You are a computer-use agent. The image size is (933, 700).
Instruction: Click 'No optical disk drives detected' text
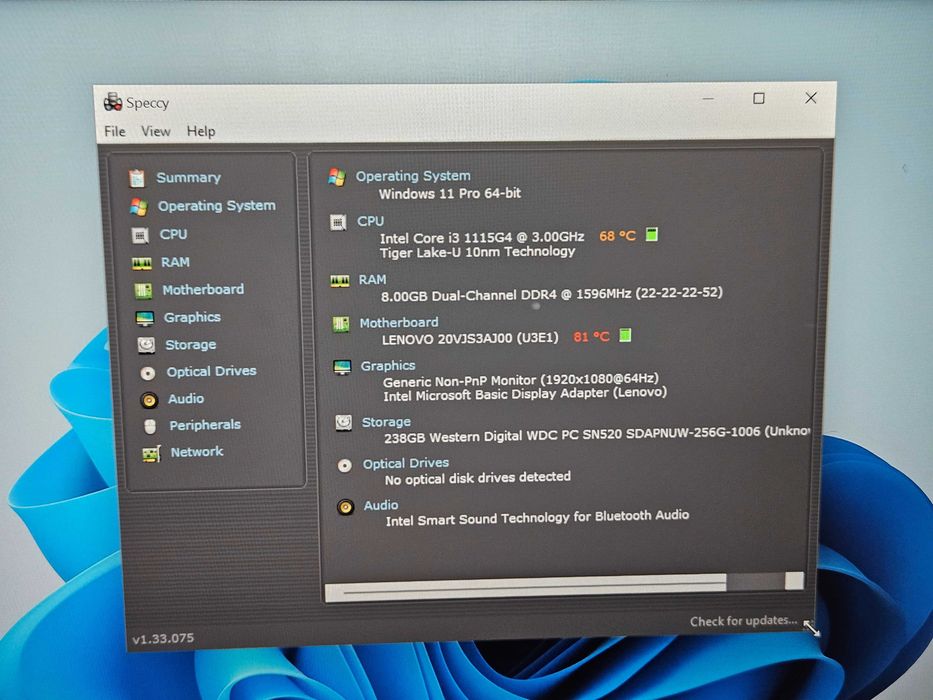[x=478, y=478]
